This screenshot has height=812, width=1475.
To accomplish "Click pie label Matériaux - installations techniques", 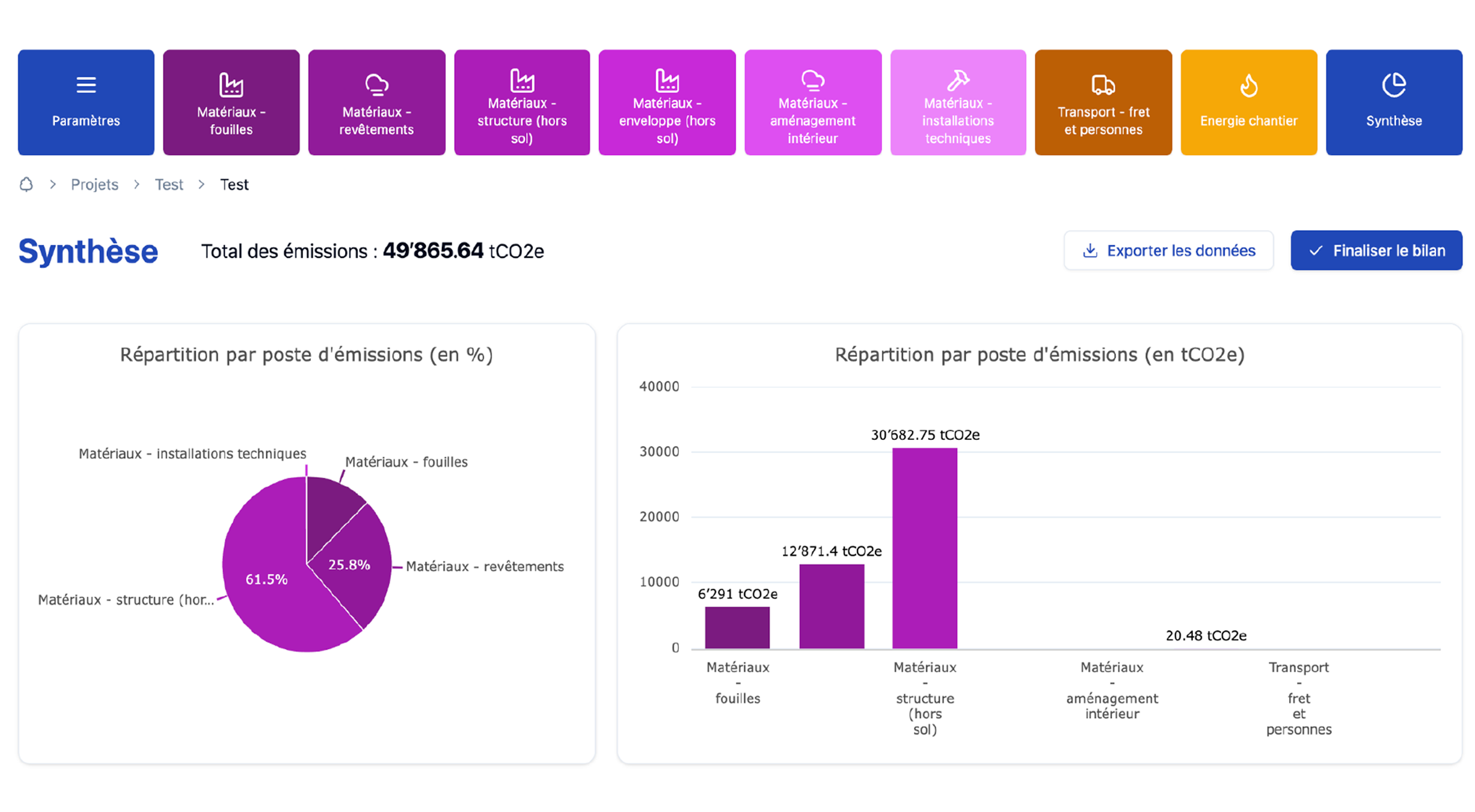I will pyautogui.click(x=192, y=454).
